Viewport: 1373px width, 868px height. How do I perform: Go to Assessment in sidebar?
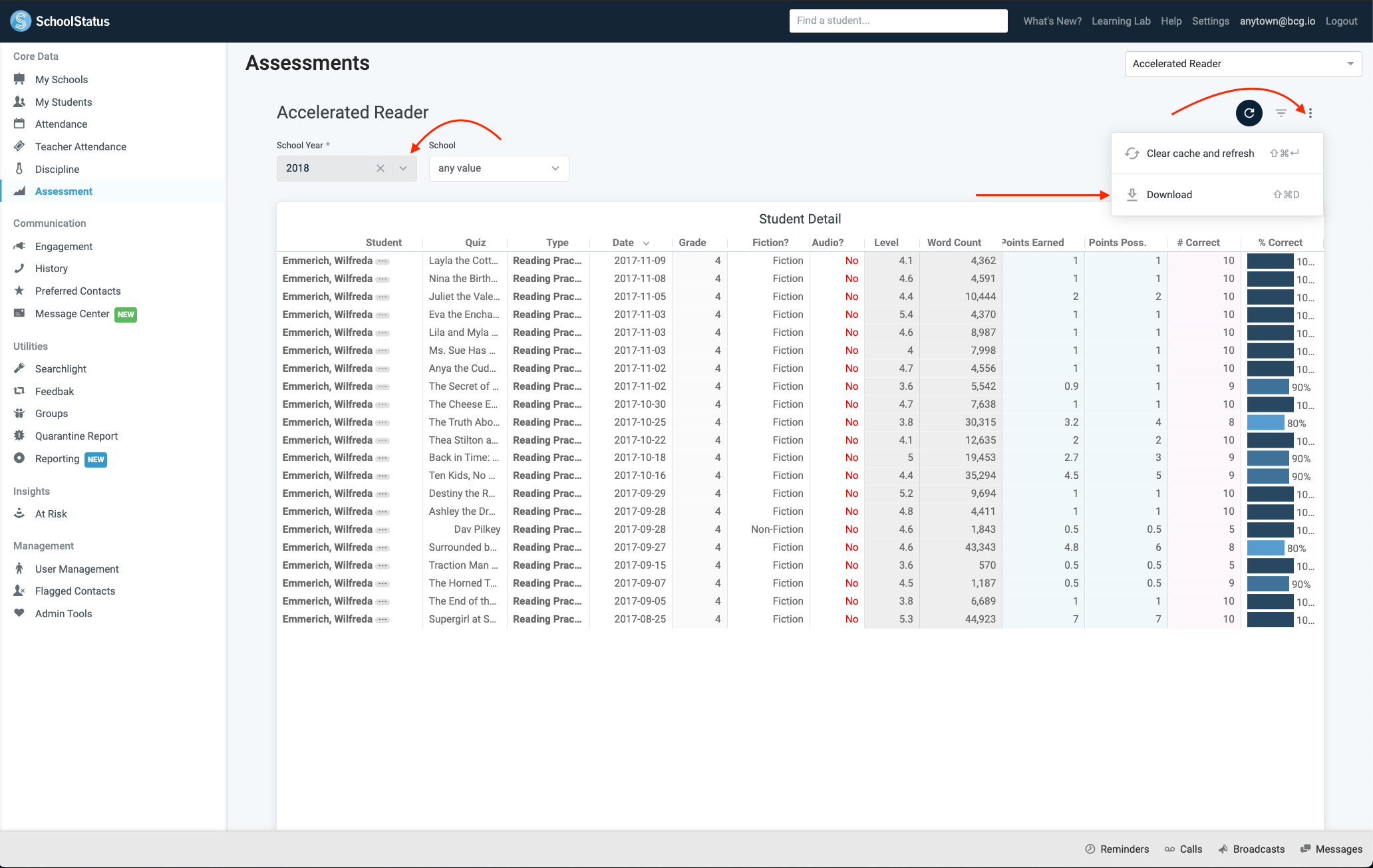(x=63, y=191)
